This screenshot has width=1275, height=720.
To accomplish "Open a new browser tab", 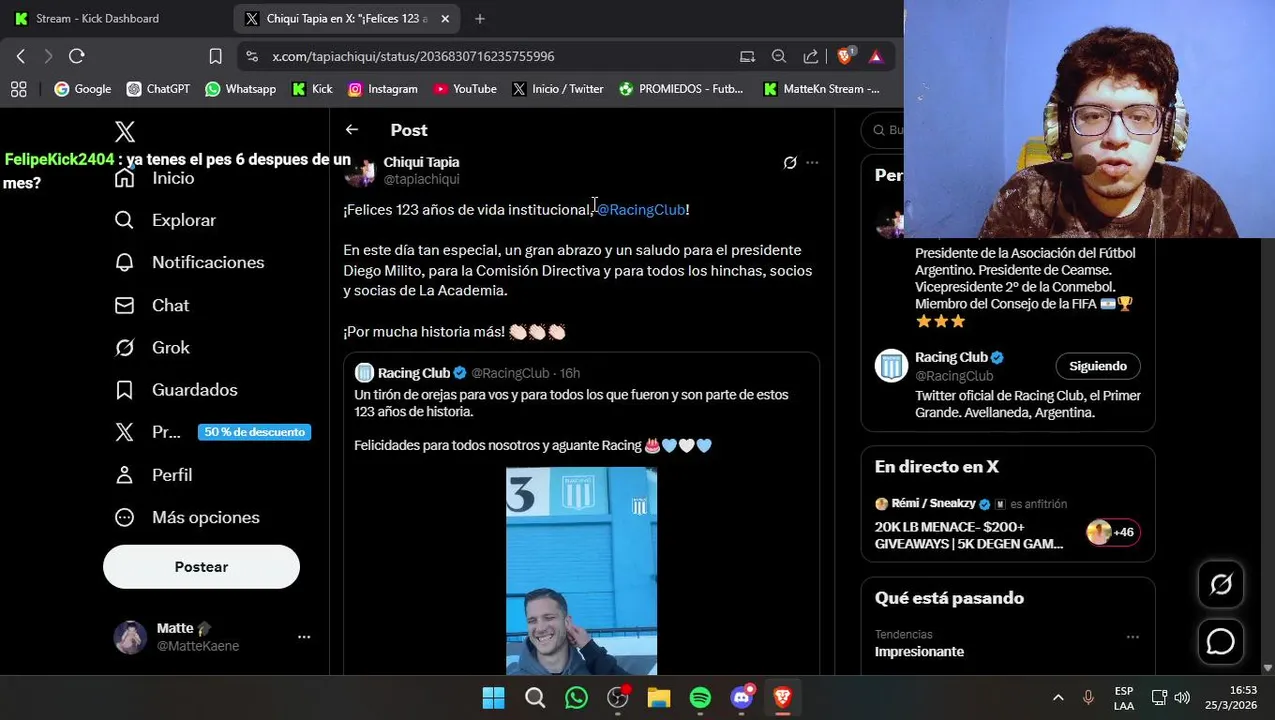I will (480, 19).
